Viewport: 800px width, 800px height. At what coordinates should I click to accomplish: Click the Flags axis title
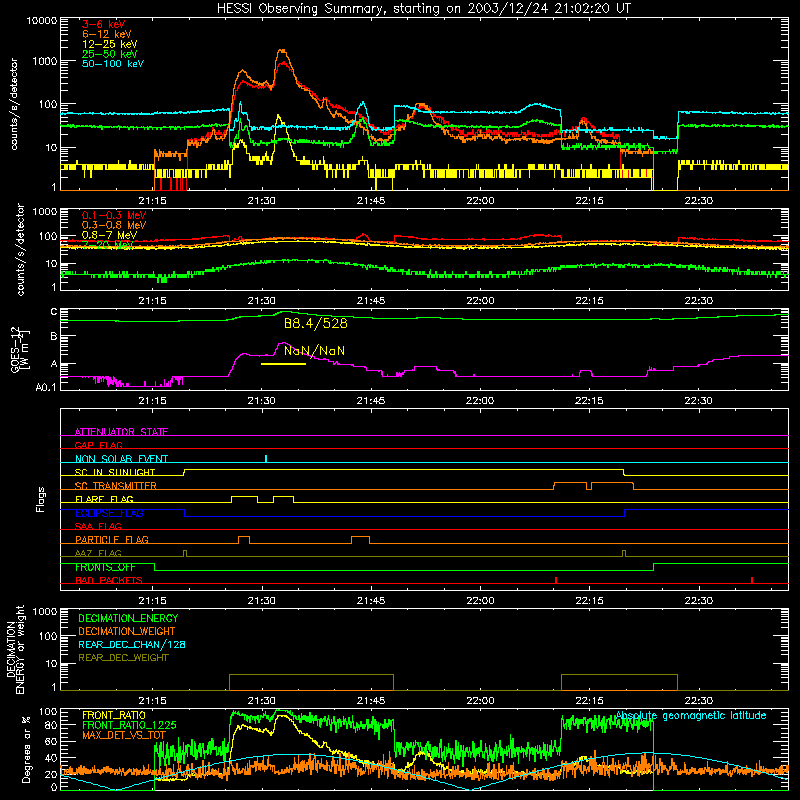[x=41, y=499]
